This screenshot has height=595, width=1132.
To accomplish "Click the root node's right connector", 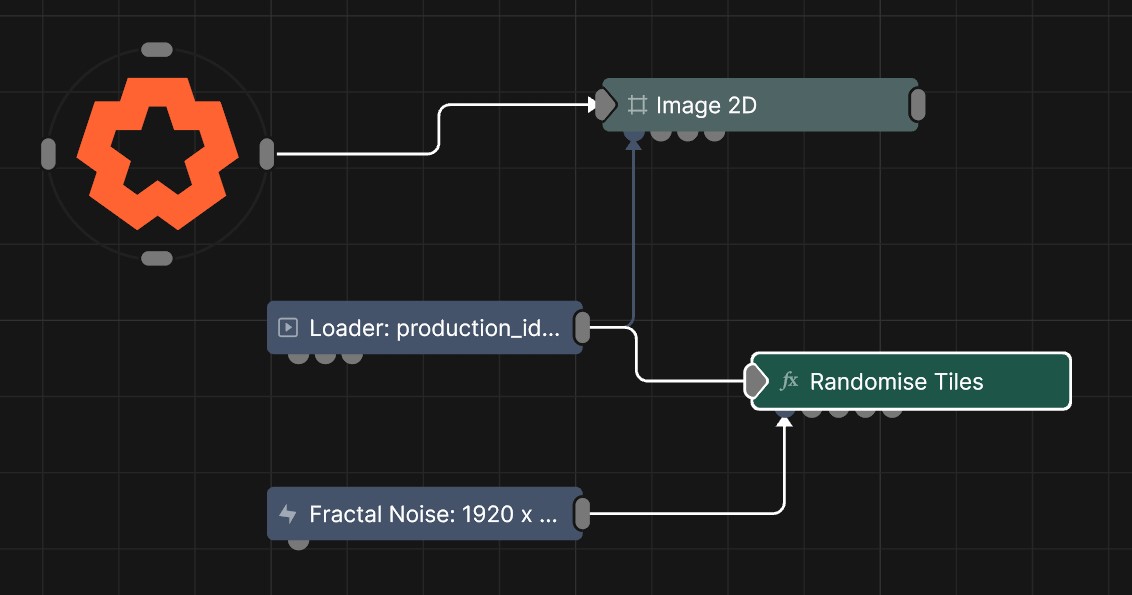I will 267,154.
